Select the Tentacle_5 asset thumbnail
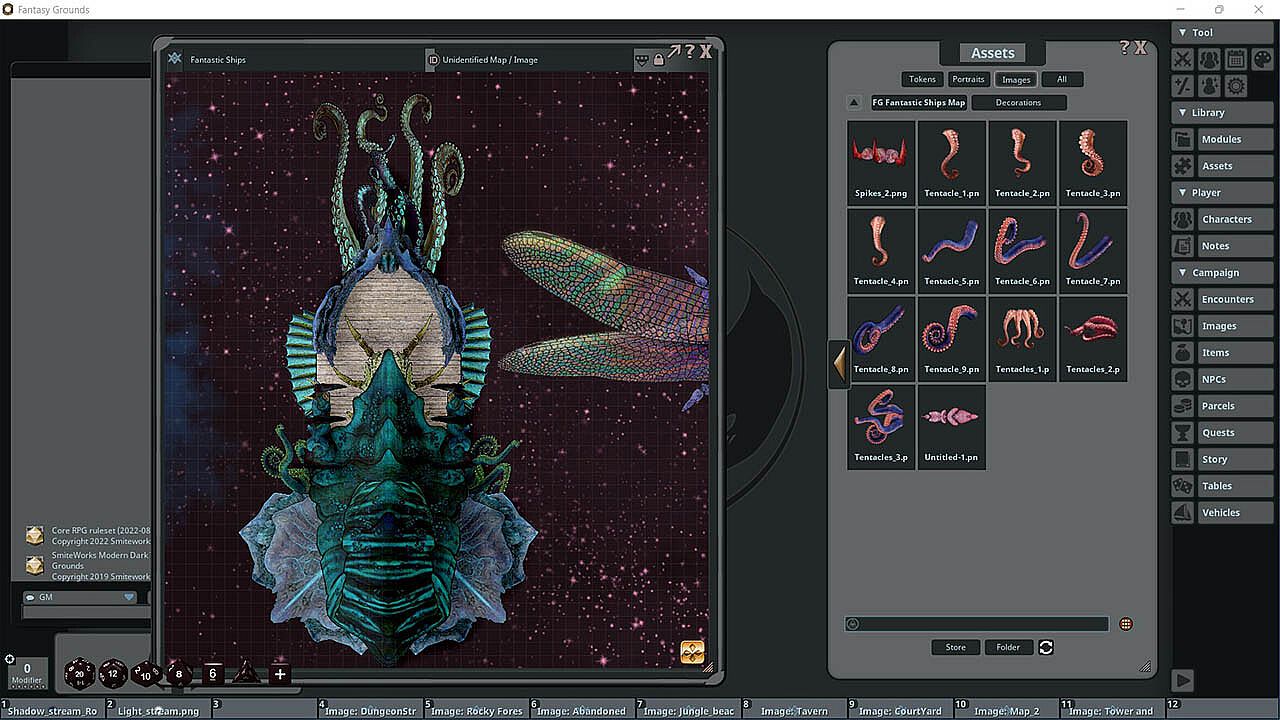 tap(951, 251)
